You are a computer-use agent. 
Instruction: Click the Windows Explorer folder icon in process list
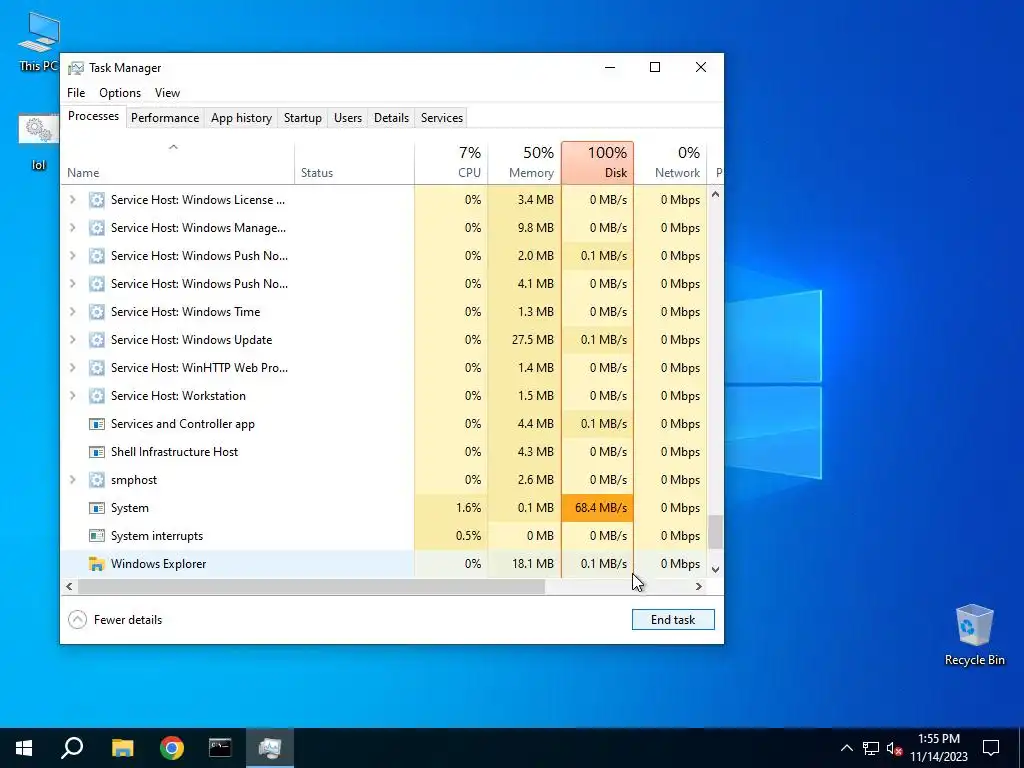click(97, 564)
